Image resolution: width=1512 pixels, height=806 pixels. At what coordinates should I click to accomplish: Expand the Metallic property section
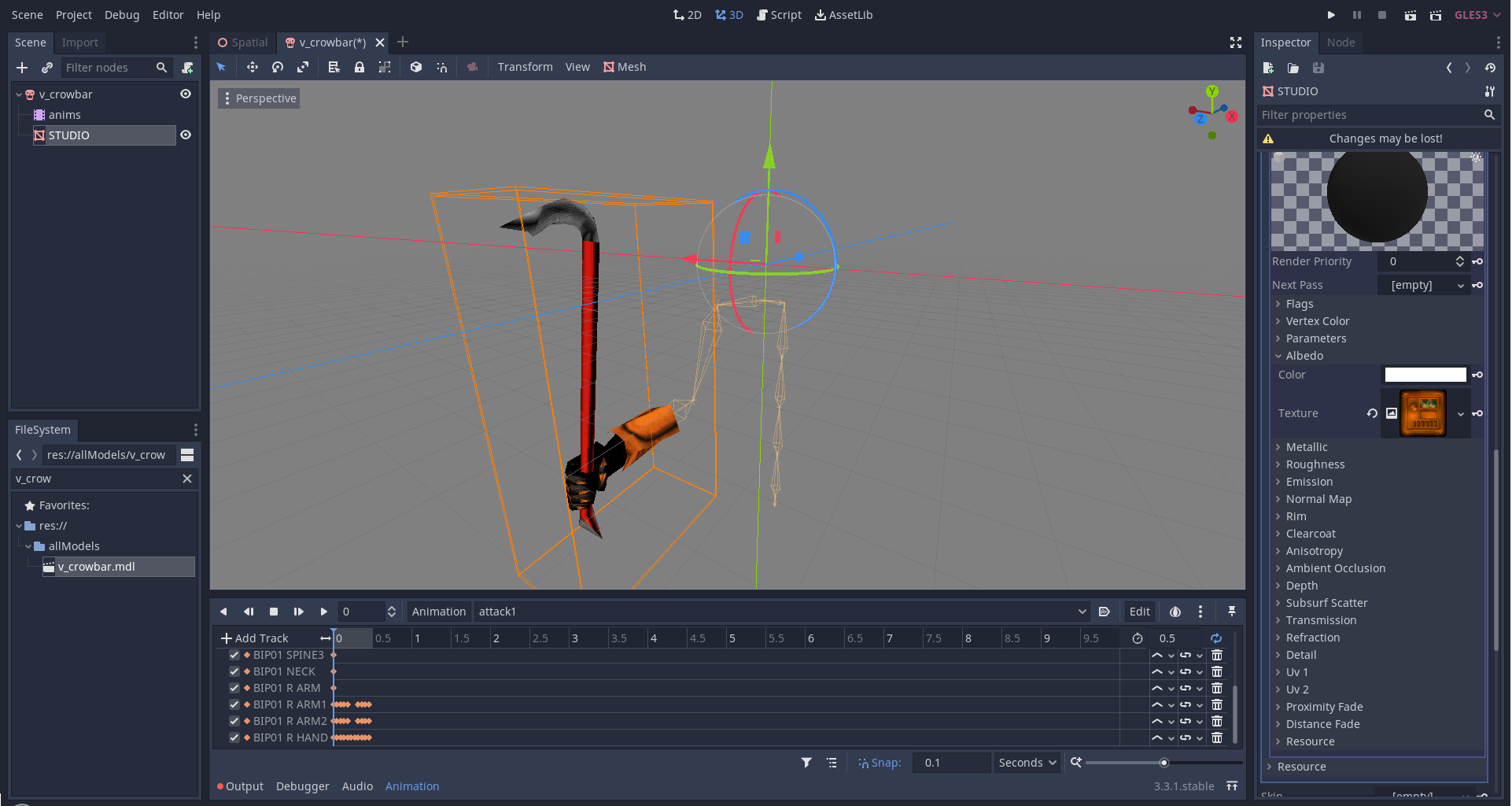coord(1306,447)
